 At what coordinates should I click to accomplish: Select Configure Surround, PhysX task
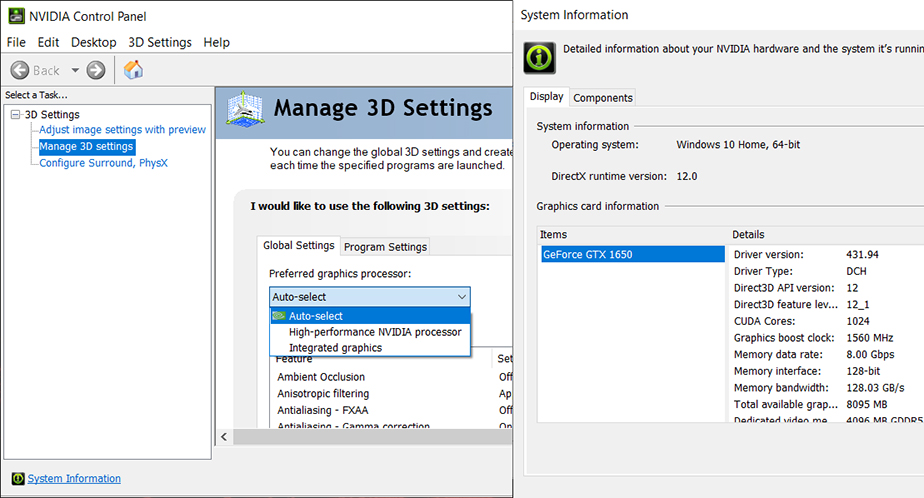(103, 163)
